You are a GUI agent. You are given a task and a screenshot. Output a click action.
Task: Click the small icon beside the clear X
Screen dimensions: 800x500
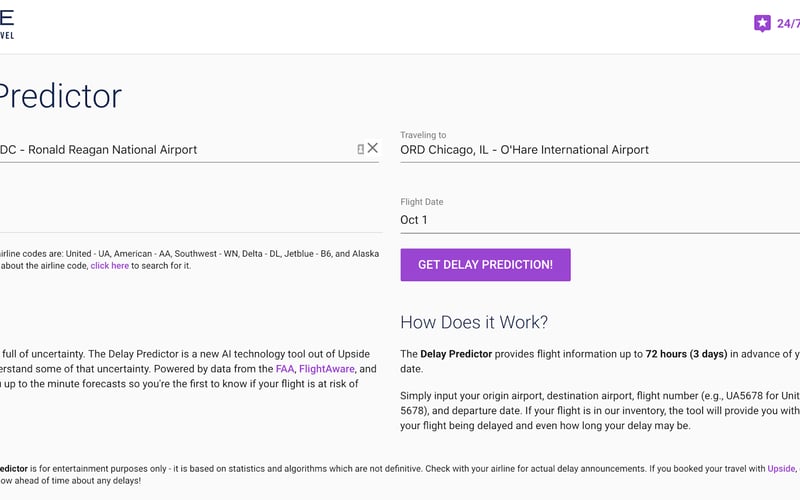coord(360,149)
